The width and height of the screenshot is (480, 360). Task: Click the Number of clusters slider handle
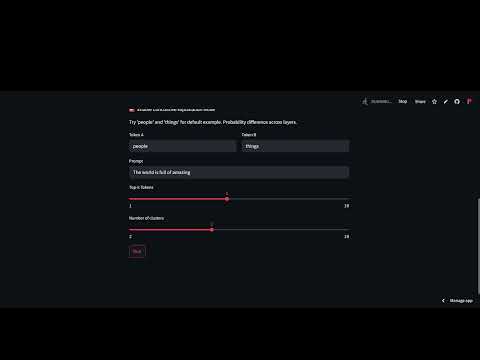(212, 230)
